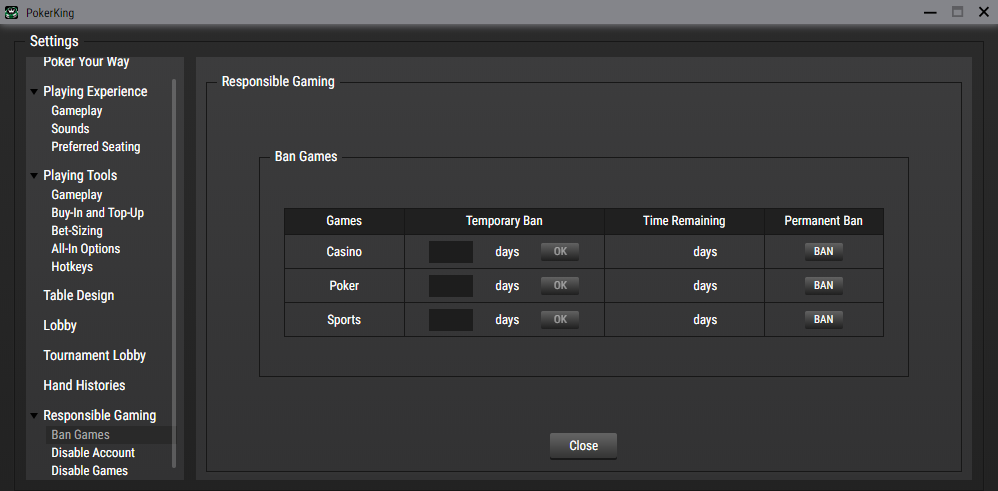998x491 pixels.
Task: Click the Poker row label
Action: pos(344,286)
